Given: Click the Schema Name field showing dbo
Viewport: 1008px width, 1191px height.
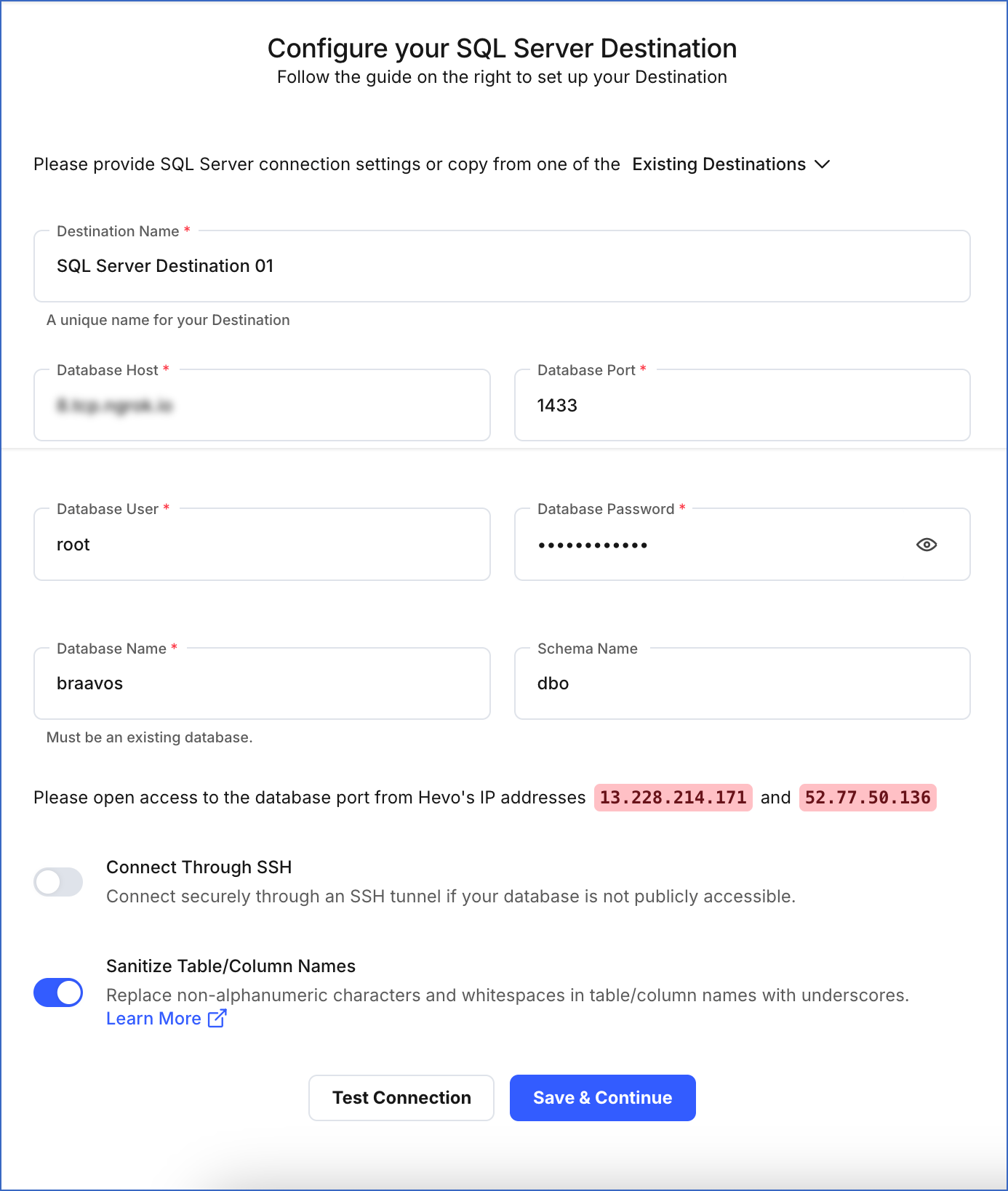Looking at the screenshot, I should click(x=742, y=683).
